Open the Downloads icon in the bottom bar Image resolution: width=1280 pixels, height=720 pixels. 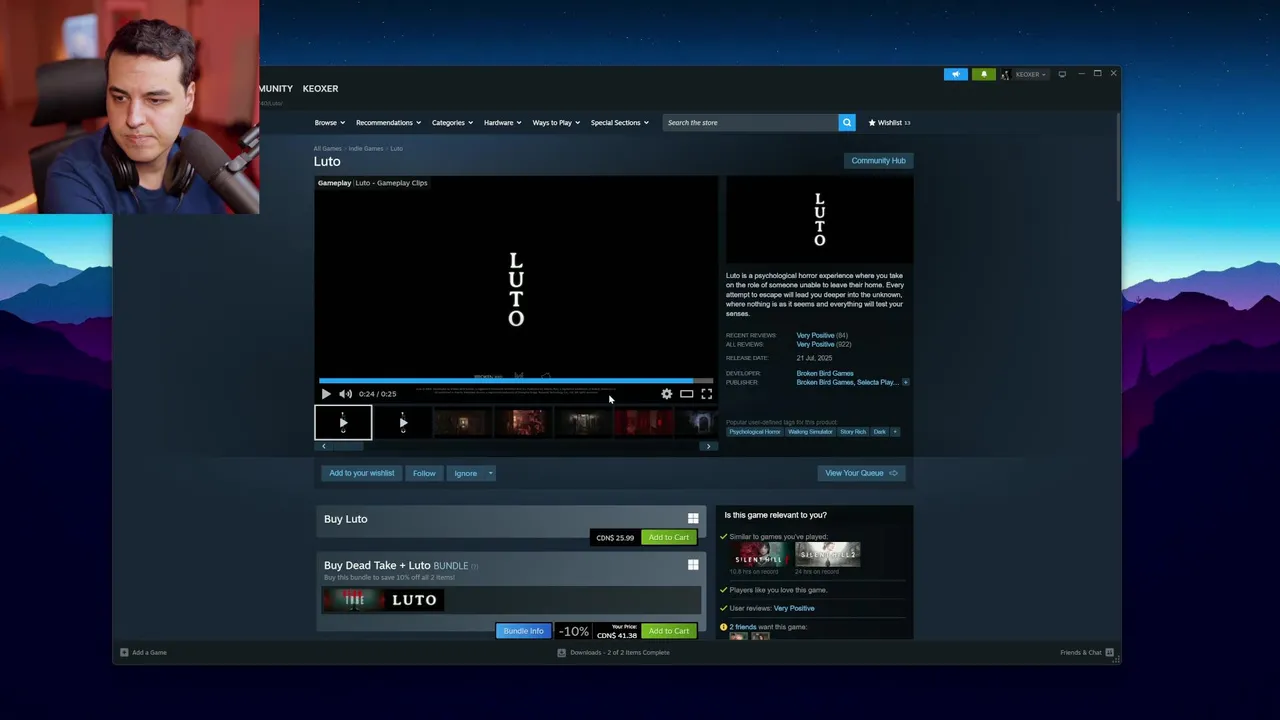[561, 652]
